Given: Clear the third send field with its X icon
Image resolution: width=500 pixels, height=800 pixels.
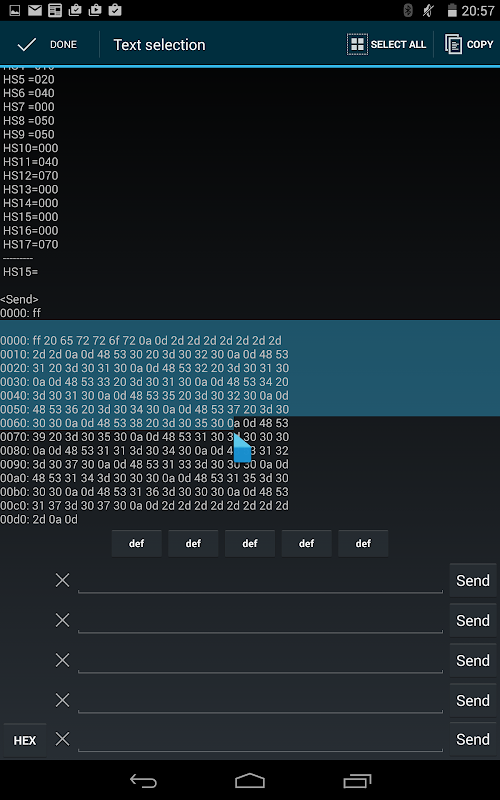Looking at the screenshot, I should 62,660.
